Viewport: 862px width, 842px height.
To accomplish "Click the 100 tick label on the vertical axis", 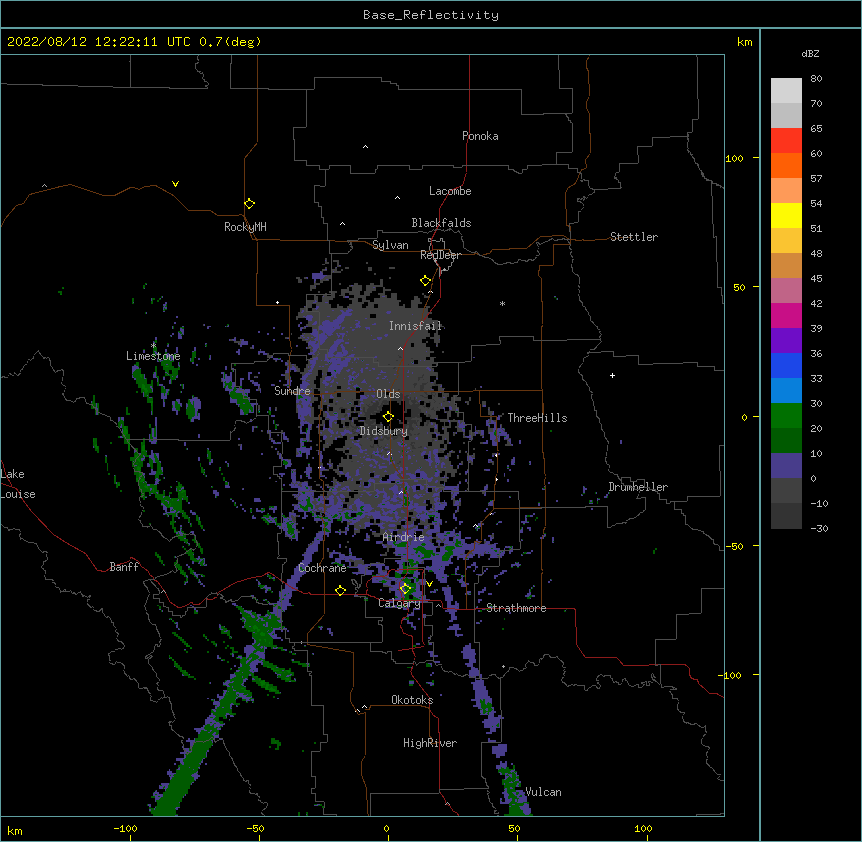I will tap(734, 158).
